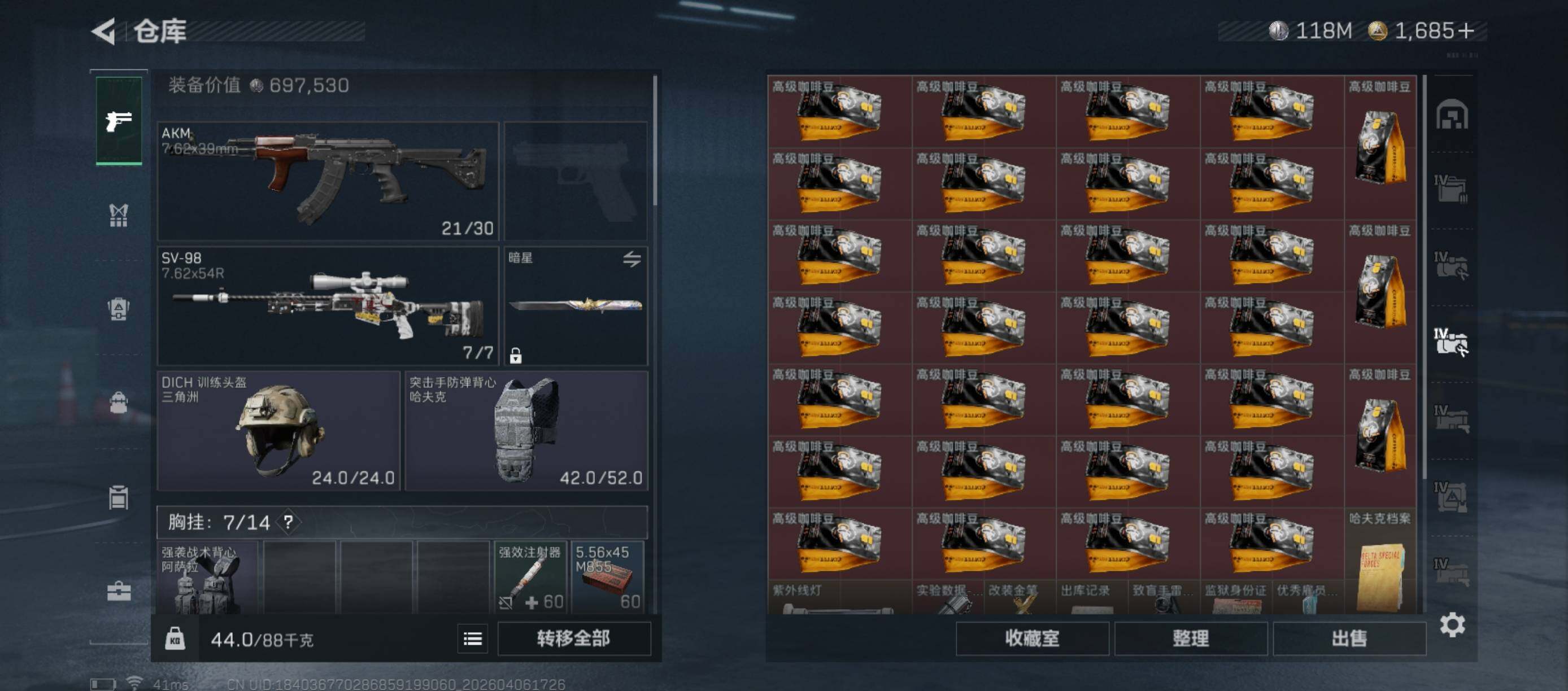Viewport: 1568px width, 691px height.
Task: Open the backpack sidebar category
Action: point(118,402)
